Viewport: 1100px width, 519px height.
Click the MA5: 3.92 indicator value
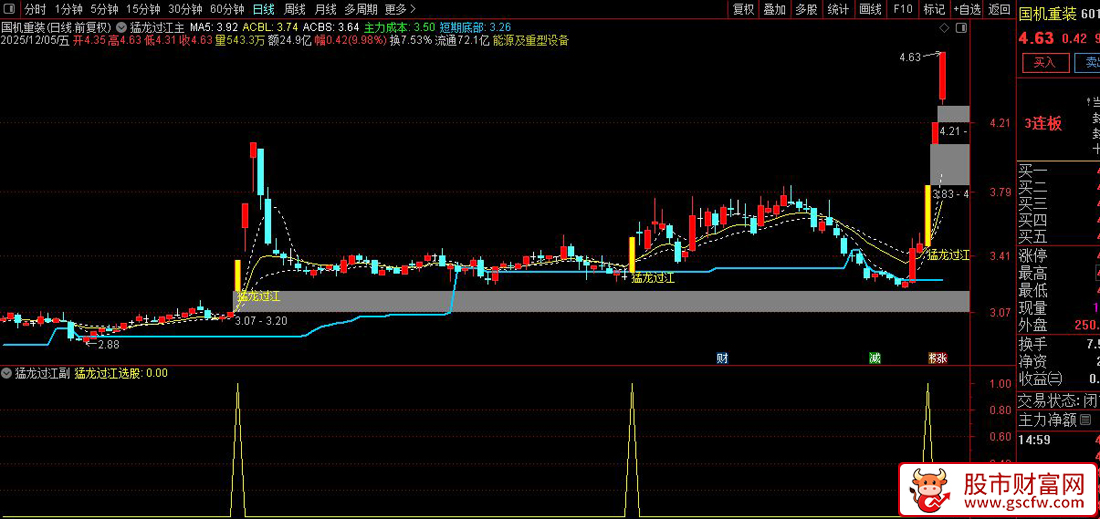tap(215, 27)
